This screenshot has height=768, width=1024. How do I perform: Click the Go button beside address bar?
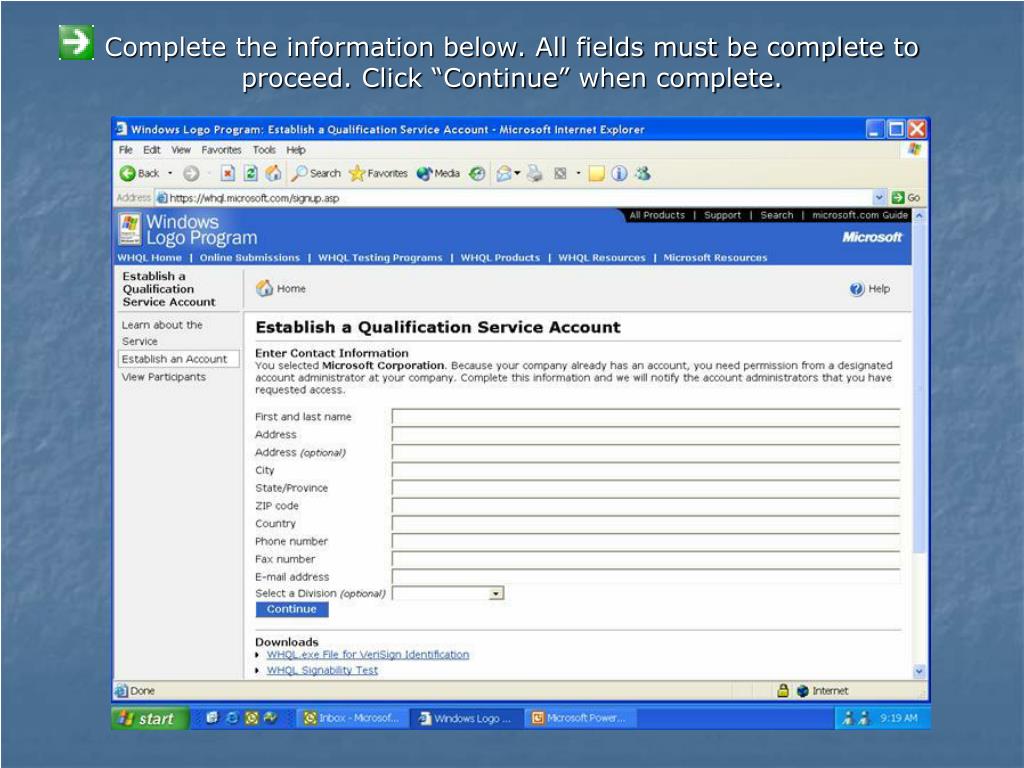click(x=906, y=197)
